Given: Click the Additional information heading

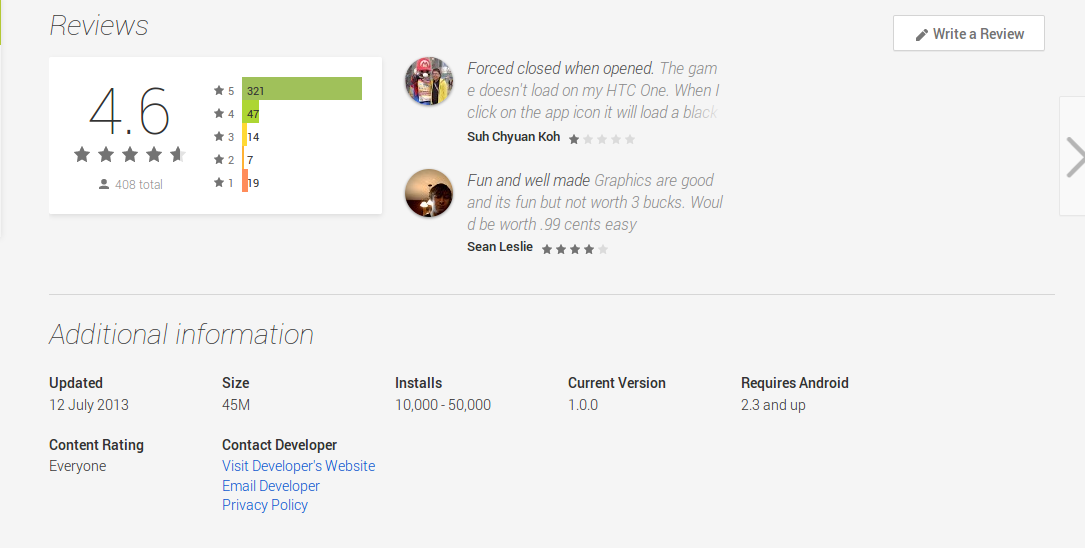Looking at the screenshot, I should point(181,334).
